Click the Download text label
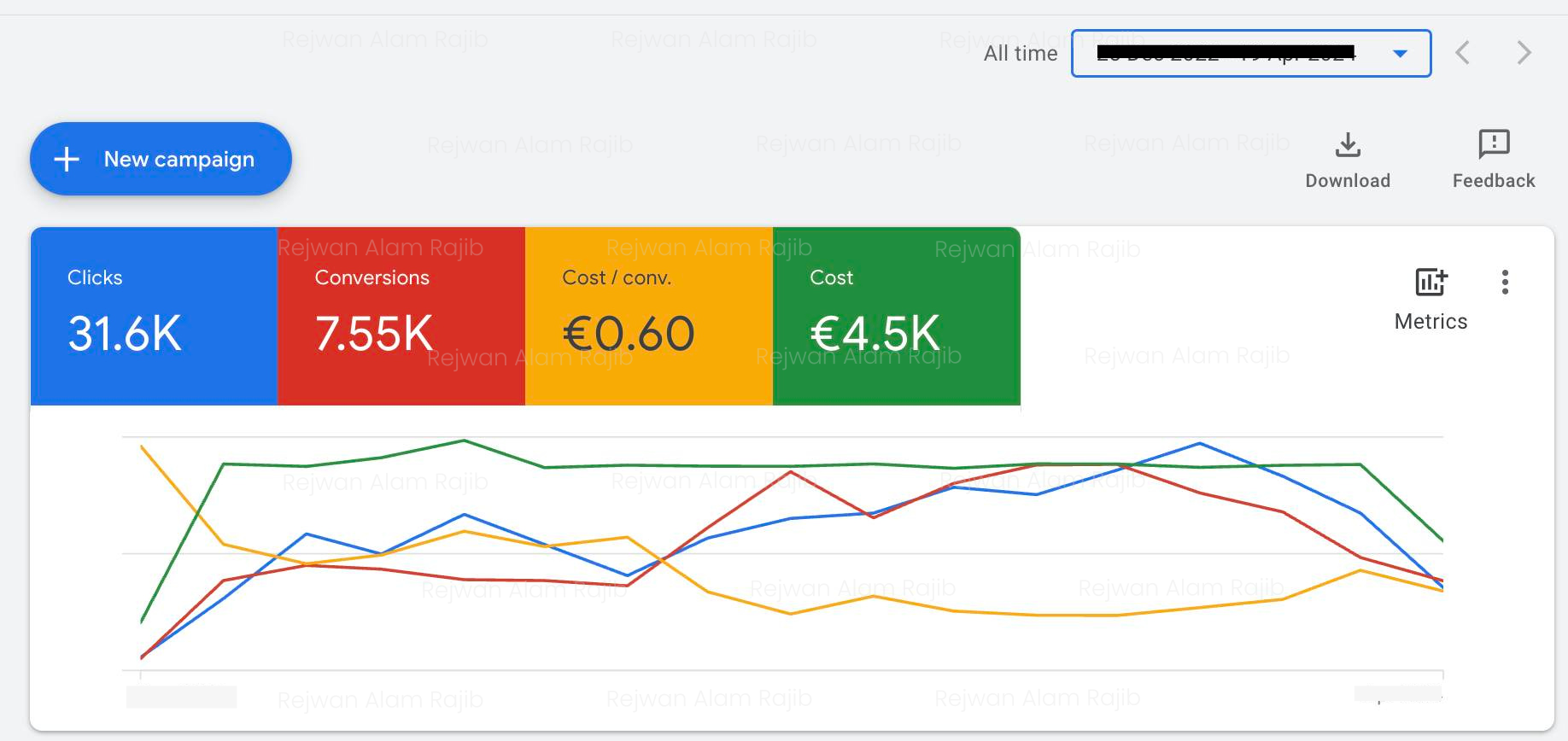Viewport: 1568px width, 741px height. (1348, 181)
